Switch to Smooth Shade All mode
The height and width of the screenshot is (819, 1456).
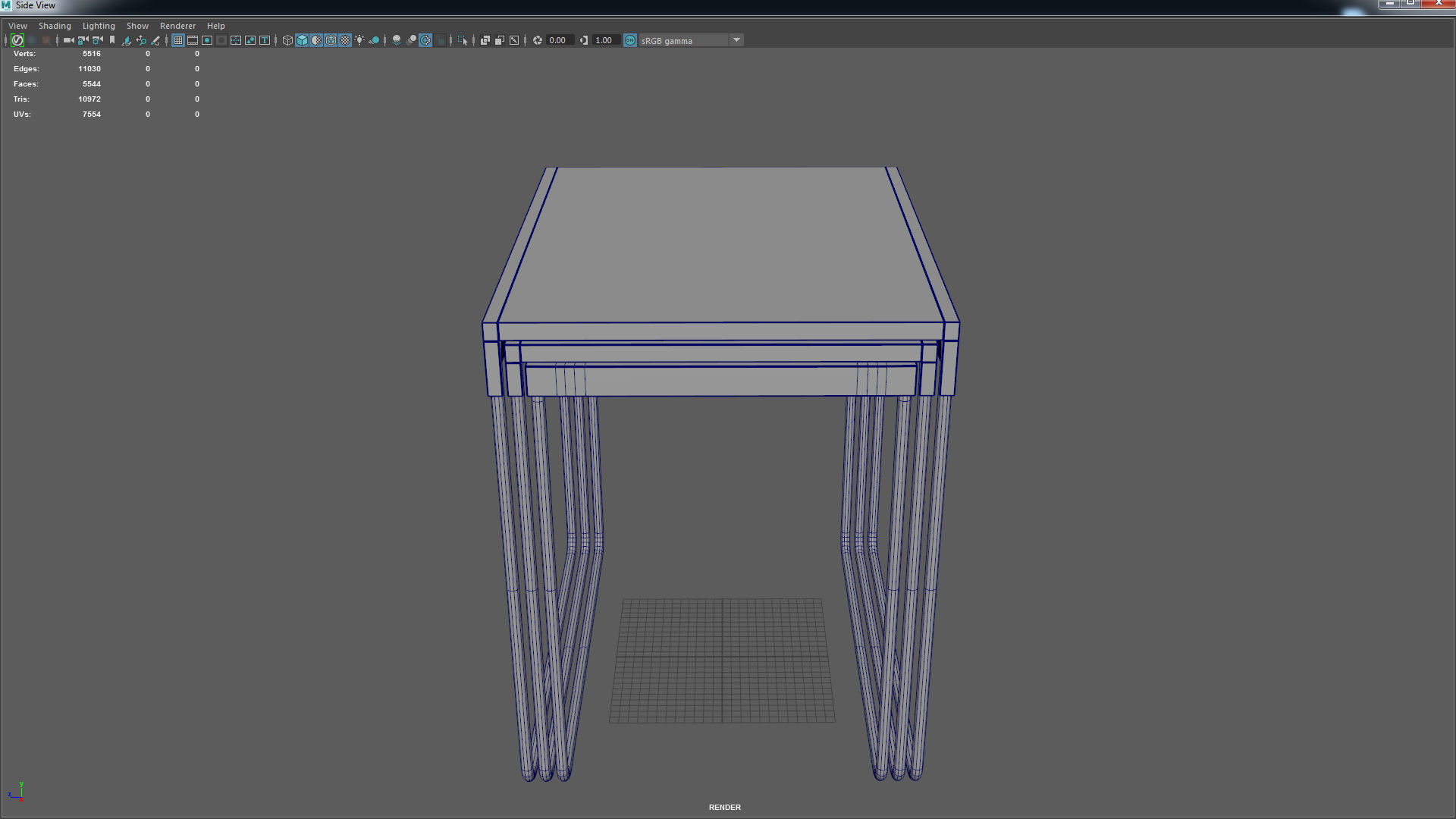(x=302, y=40)
